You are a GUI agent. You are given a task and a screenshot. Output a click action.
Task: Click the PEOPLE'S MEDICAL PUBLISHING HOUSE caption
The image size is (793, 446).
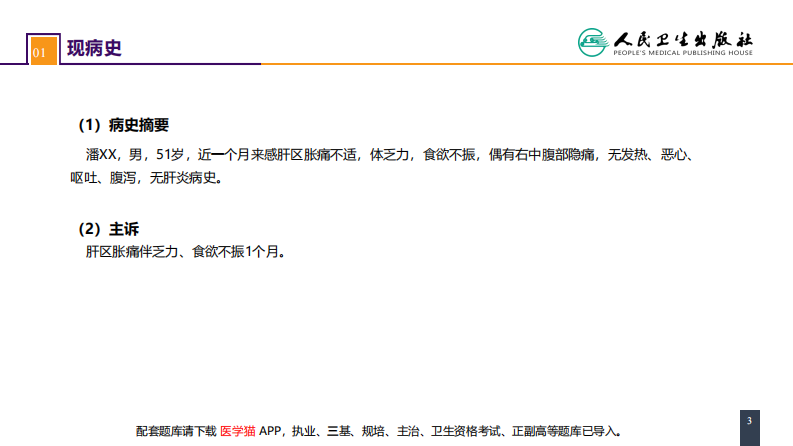[683, 53]
